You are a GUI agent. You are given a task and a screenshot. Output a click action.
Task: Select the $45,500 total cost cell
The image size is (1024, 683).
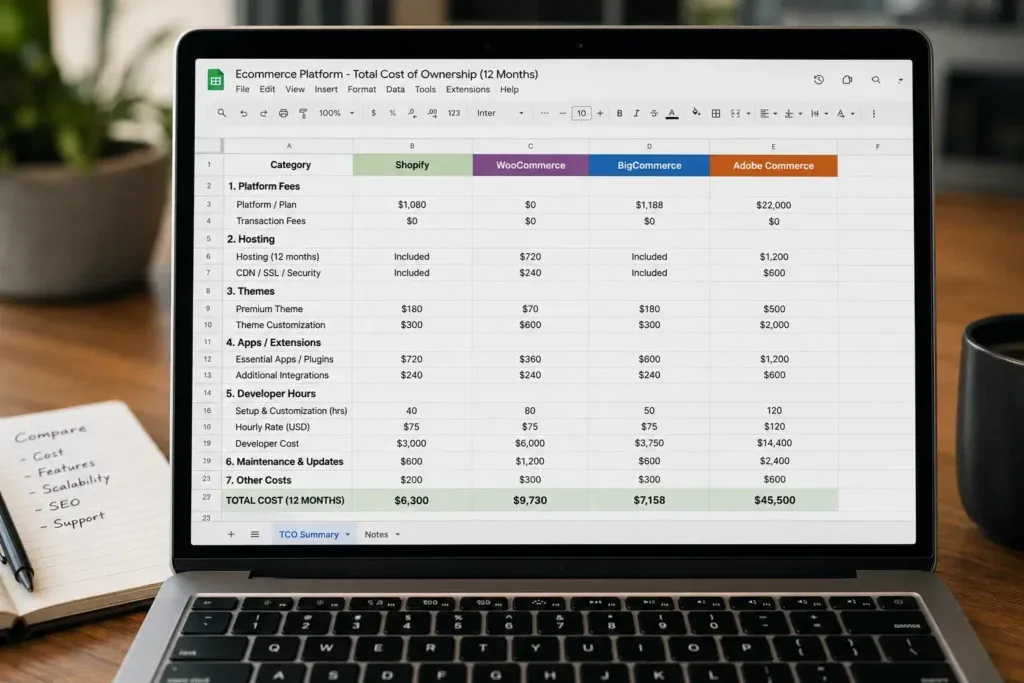774,500
